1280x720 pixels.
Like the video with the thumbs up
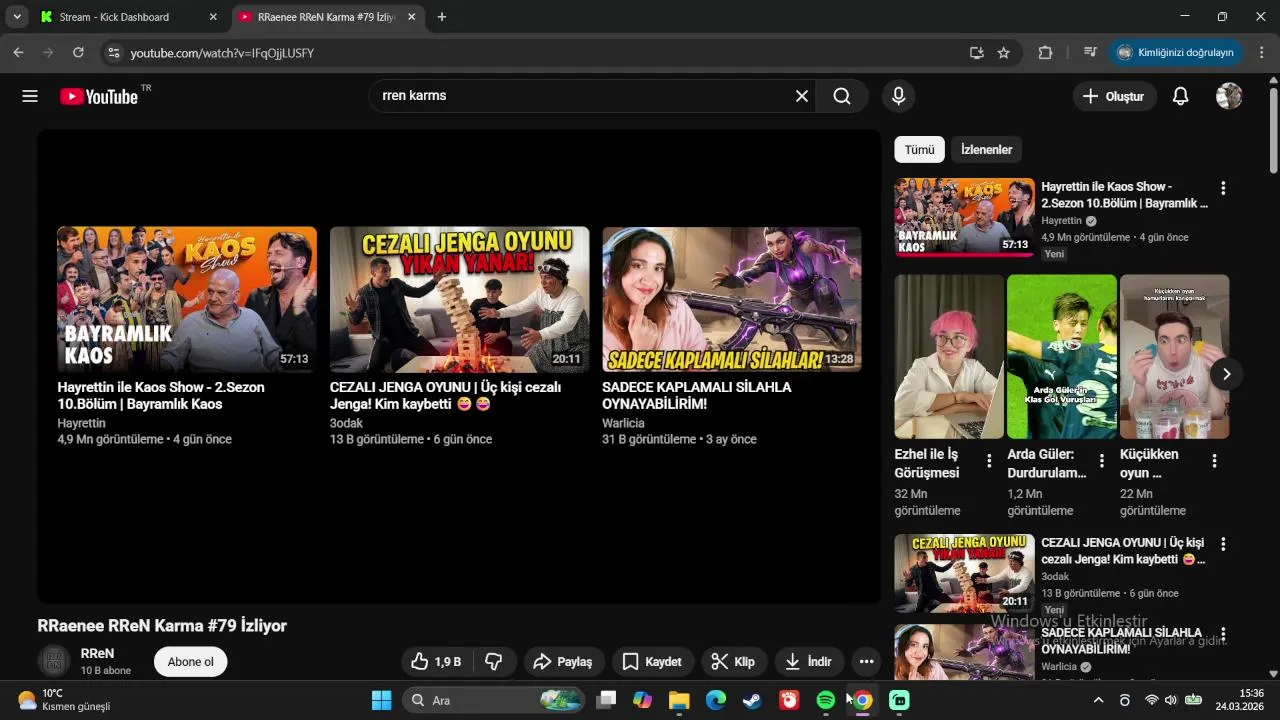[x=436, y=661]
